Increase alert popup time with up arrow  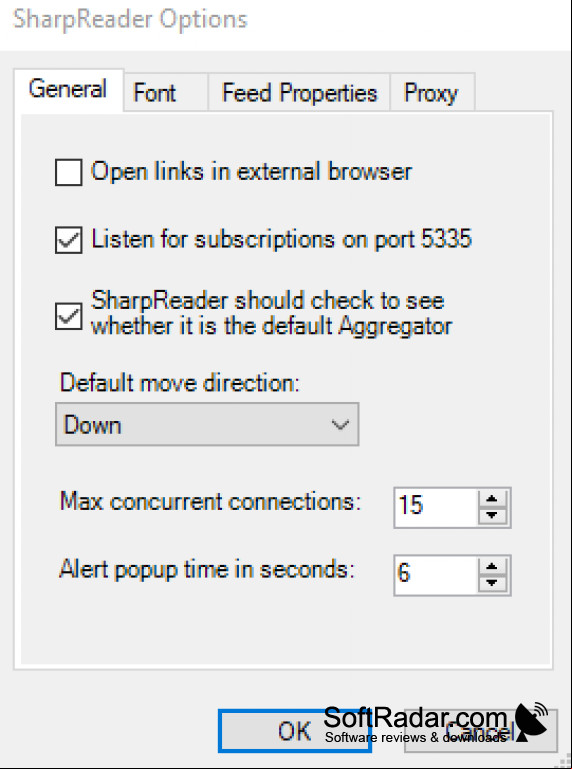pyautogui.click(x=492, y=567)
